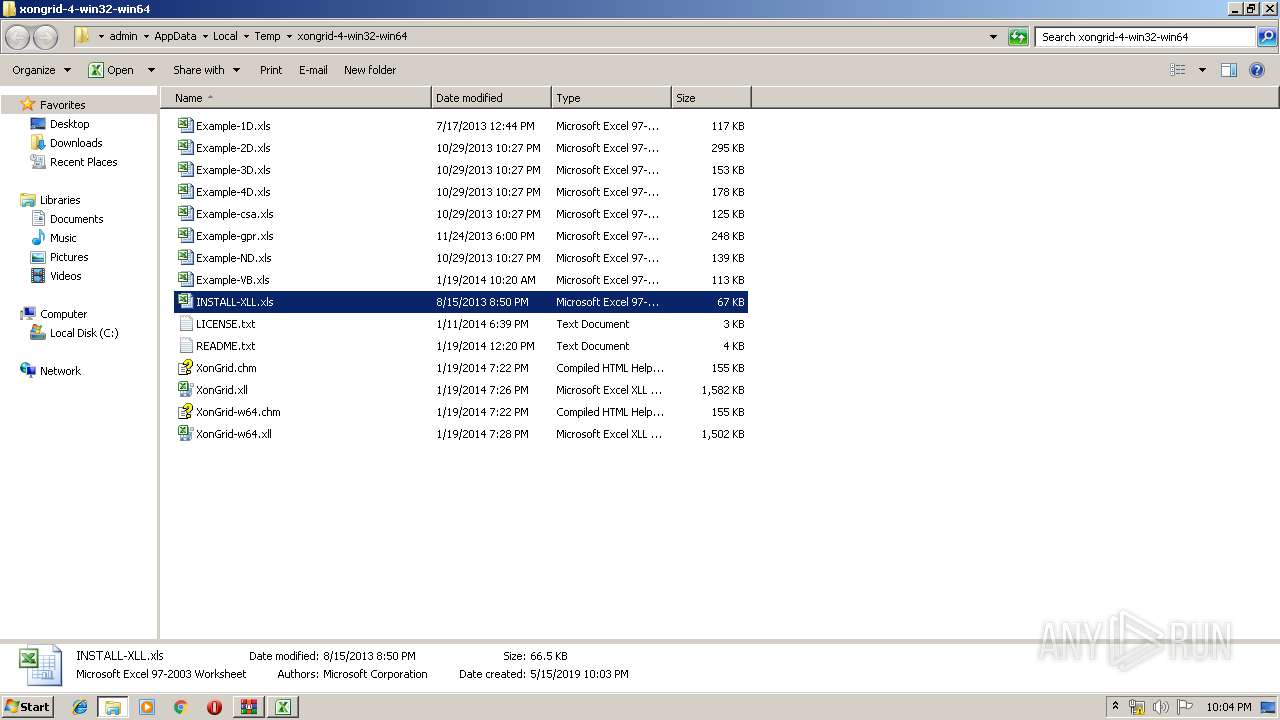
Task: Click the New folder button
Action: coord(370,70)
